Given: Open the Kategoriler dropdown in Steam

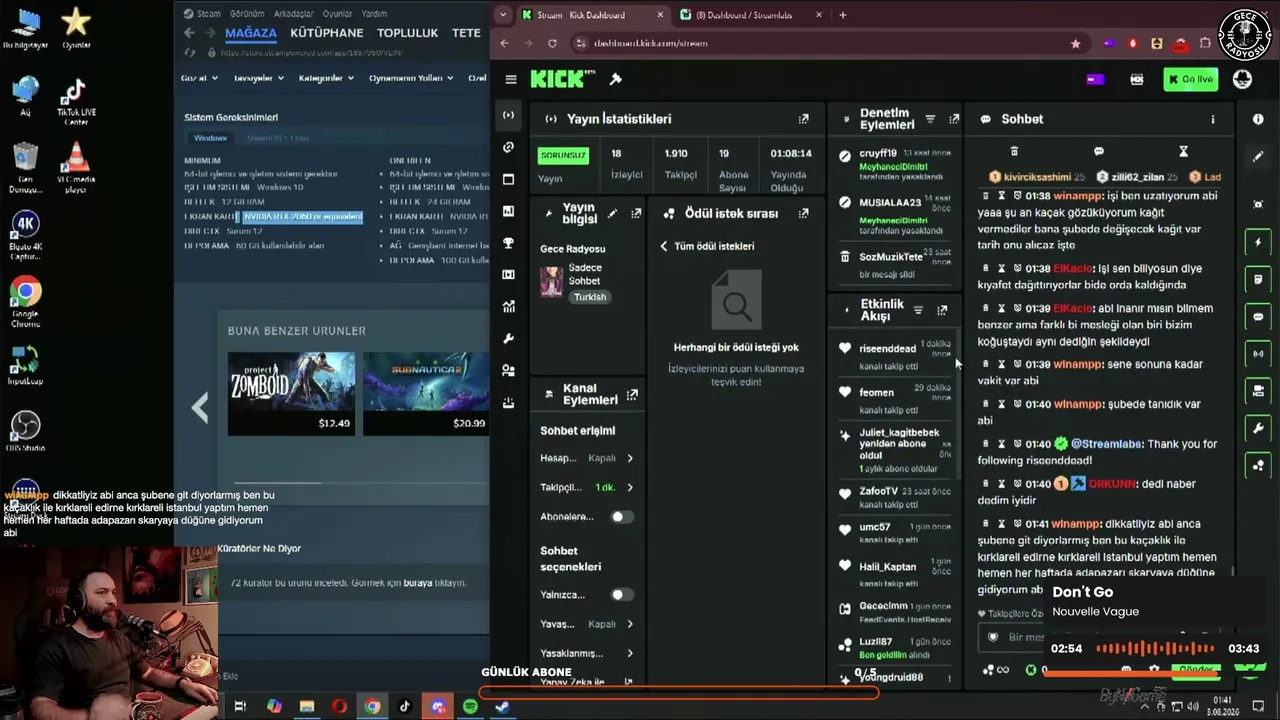Looking at the screenshot, I should [x=327, y=78].
